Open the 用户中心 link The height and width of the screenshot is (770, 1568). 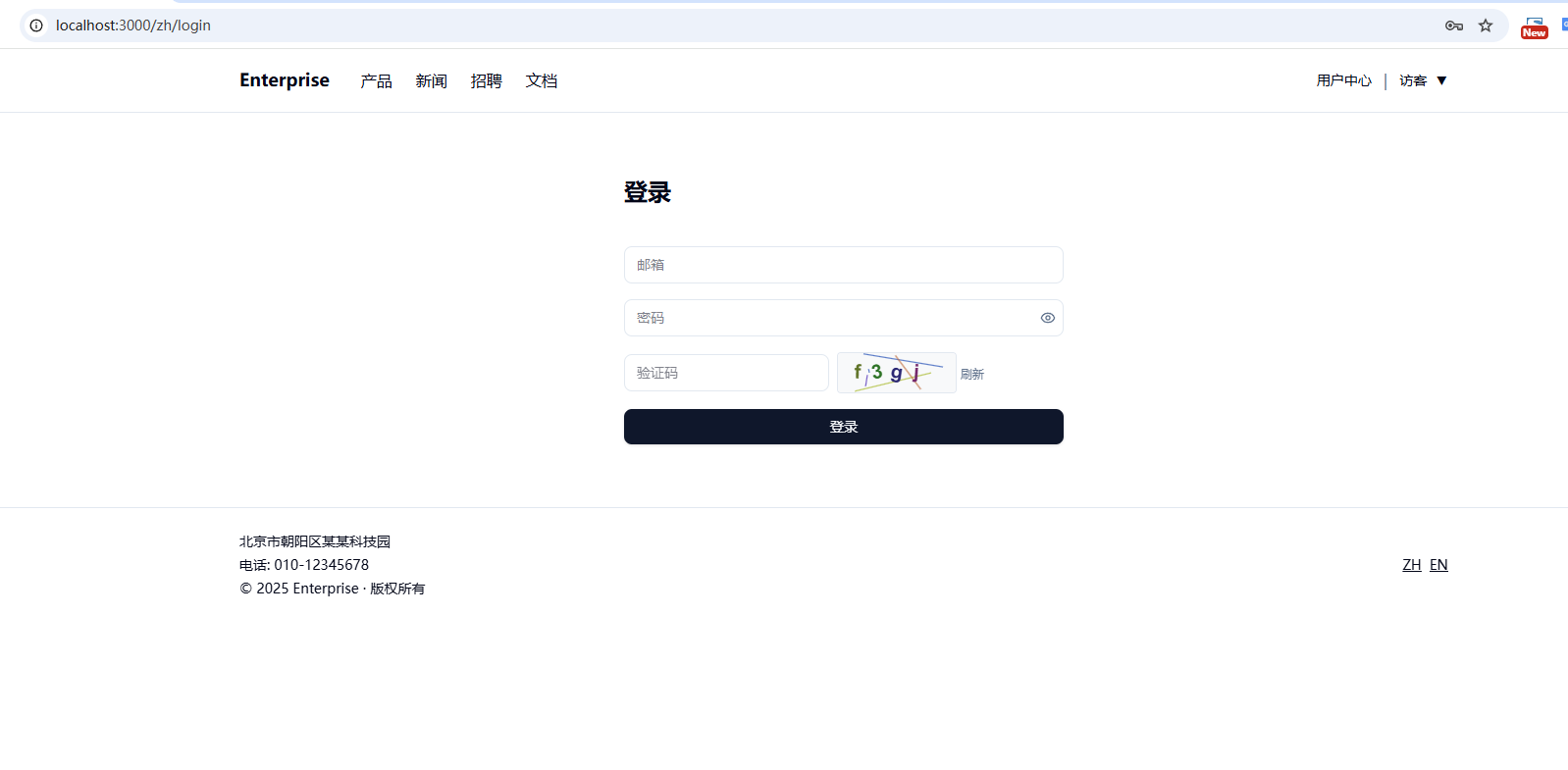1344,80
